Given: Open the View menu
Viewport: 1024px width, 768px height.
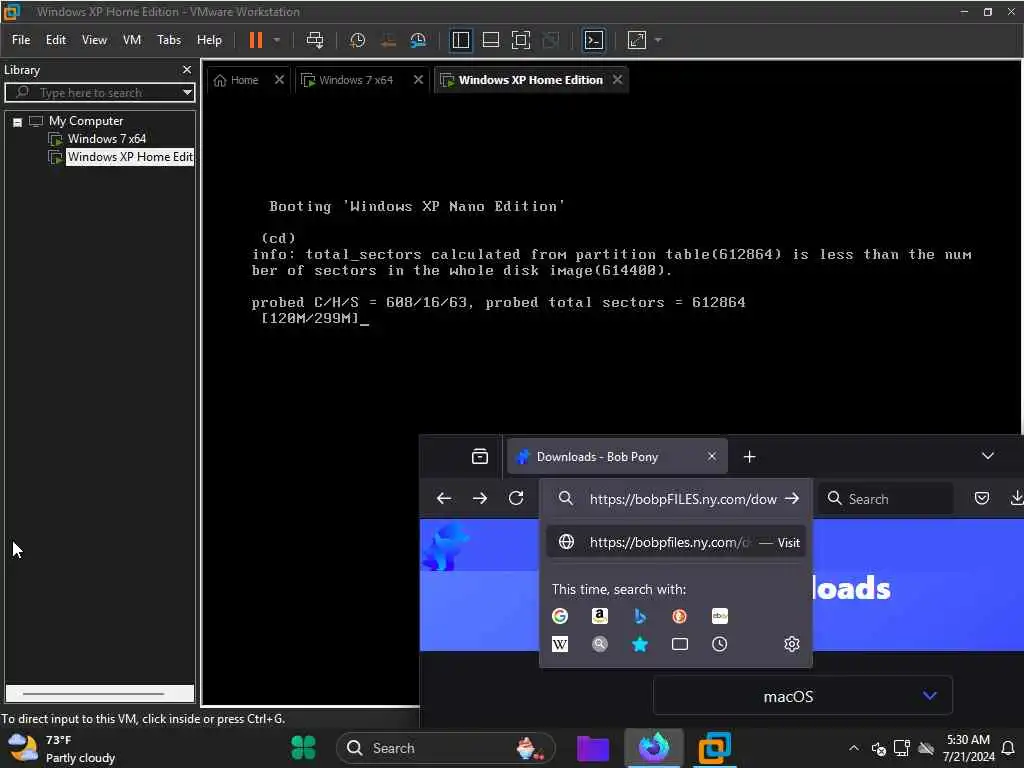Looking at the screenshot, I should (94, 40).
